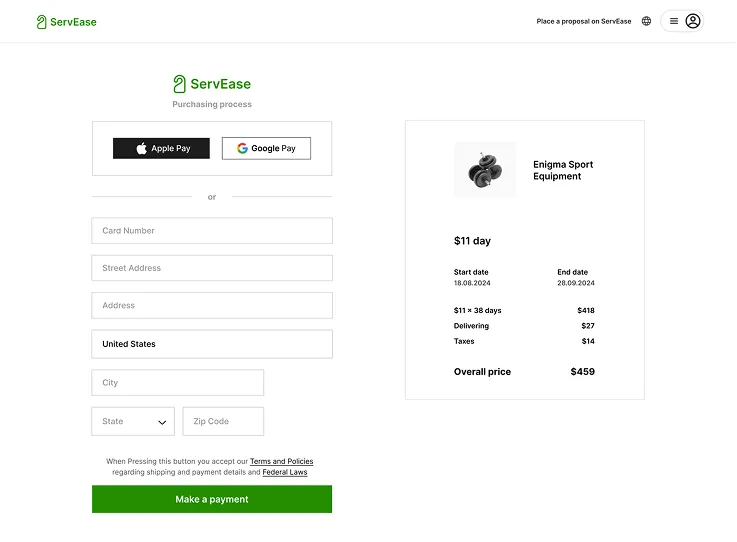The image size is (737, 542).
Task: Click the ServEase logo in header
Action: (66, 21)
